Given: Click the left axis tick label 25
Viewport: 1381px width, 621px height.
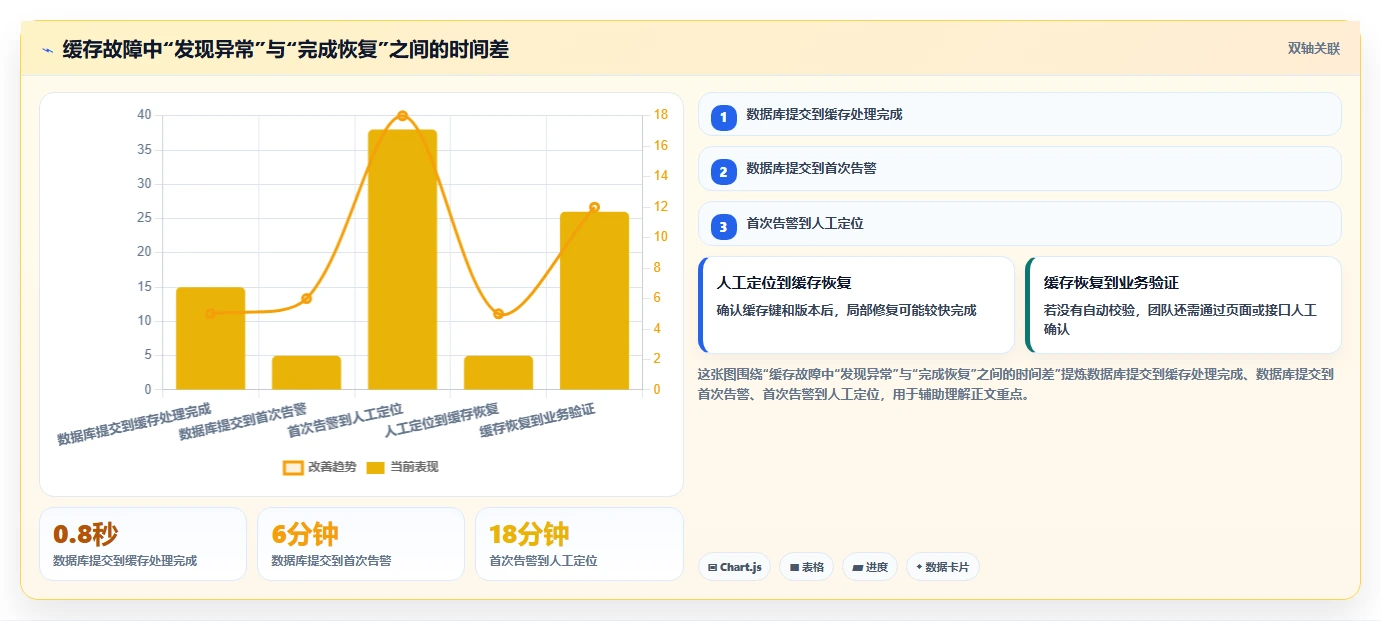Looking at the screenshot, I should point(144,218).
